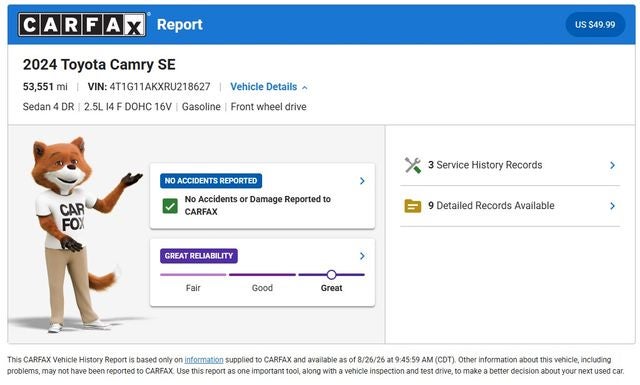Select the VIN number 4T1G11AKXRU218627
Screen dimensions: 640x385
click(160, 87)
